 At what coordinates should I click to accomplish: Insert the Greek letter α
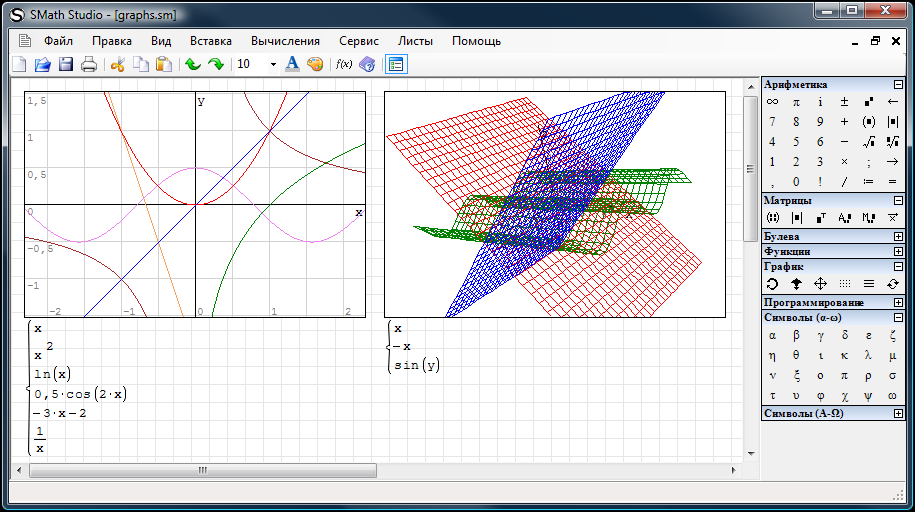click(x=772, y=336)
